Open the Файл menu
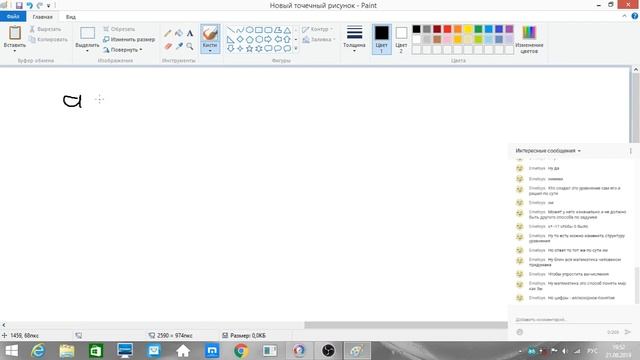640x360 pixels. pyautogui.click(x=13, y=16)
